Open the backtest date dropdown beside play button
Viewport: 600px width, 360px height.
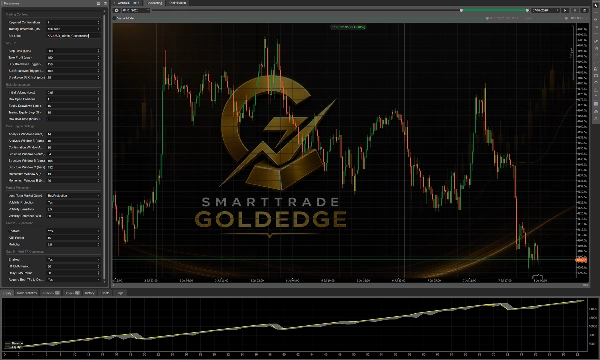[x=546, y=10]
